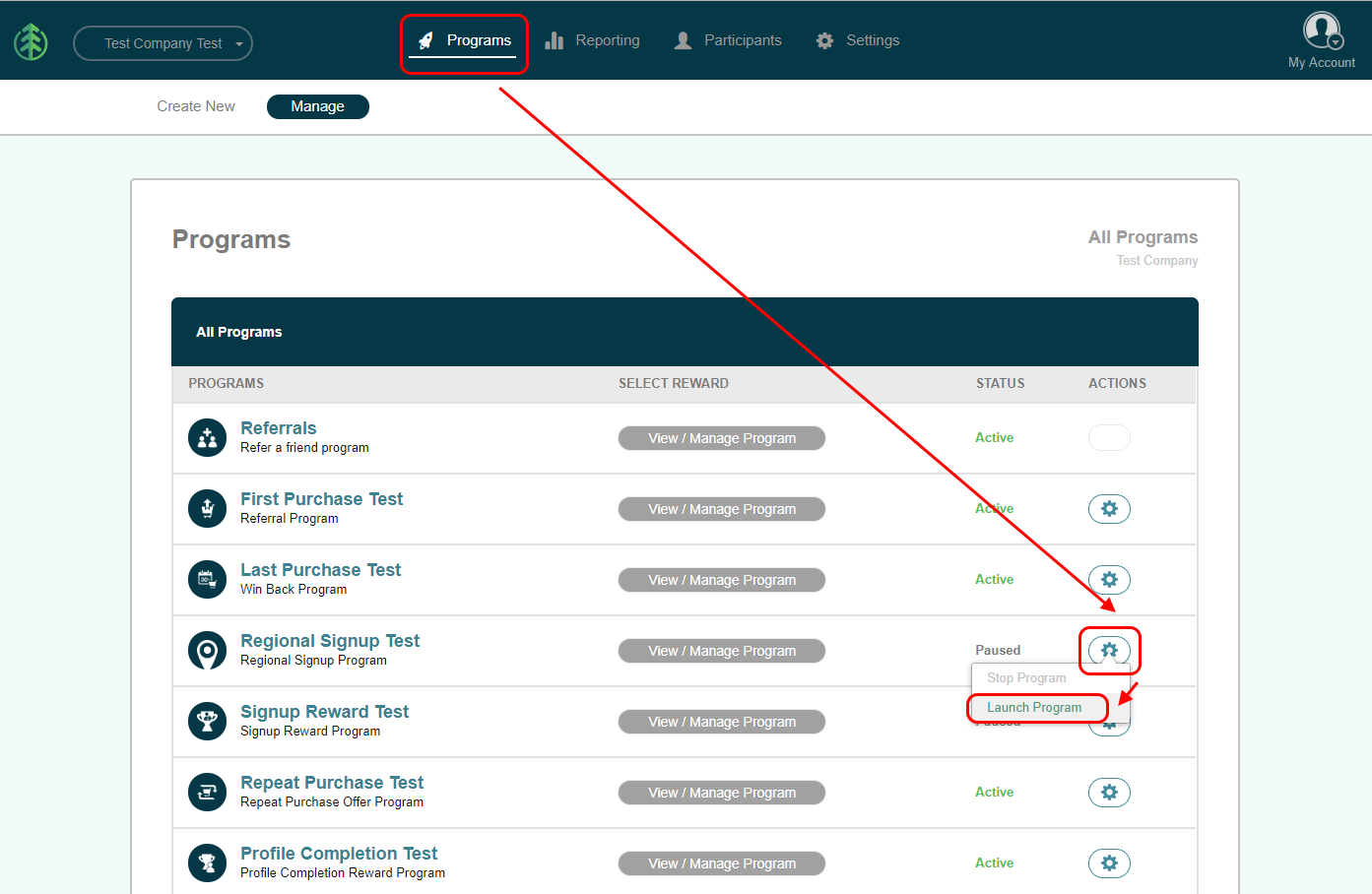Select Launch Program from the dropdown menu
The width and height of the screenshot is (1372, 894).
[x=1034, y=708]
